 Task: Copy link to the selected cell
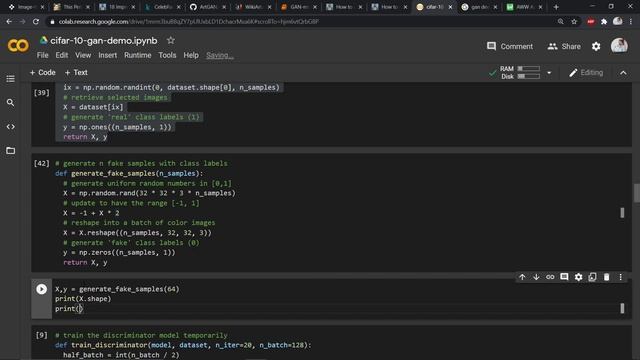click(x=550, y=277)
